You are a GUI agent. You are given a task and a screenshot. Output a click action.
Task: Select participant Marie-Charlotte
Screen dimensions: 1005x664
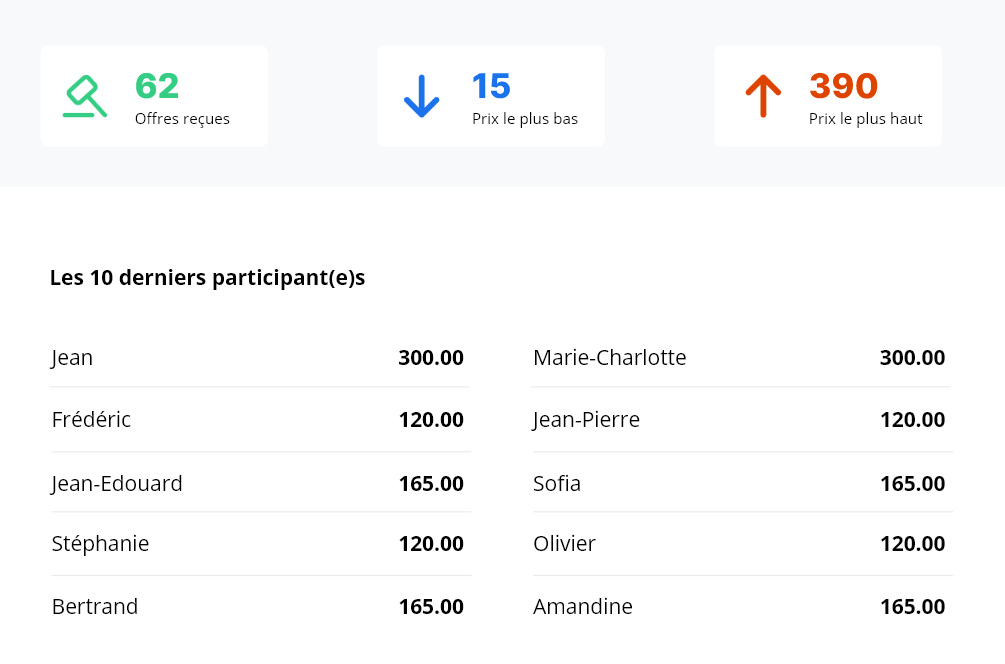tap(609, 357)
